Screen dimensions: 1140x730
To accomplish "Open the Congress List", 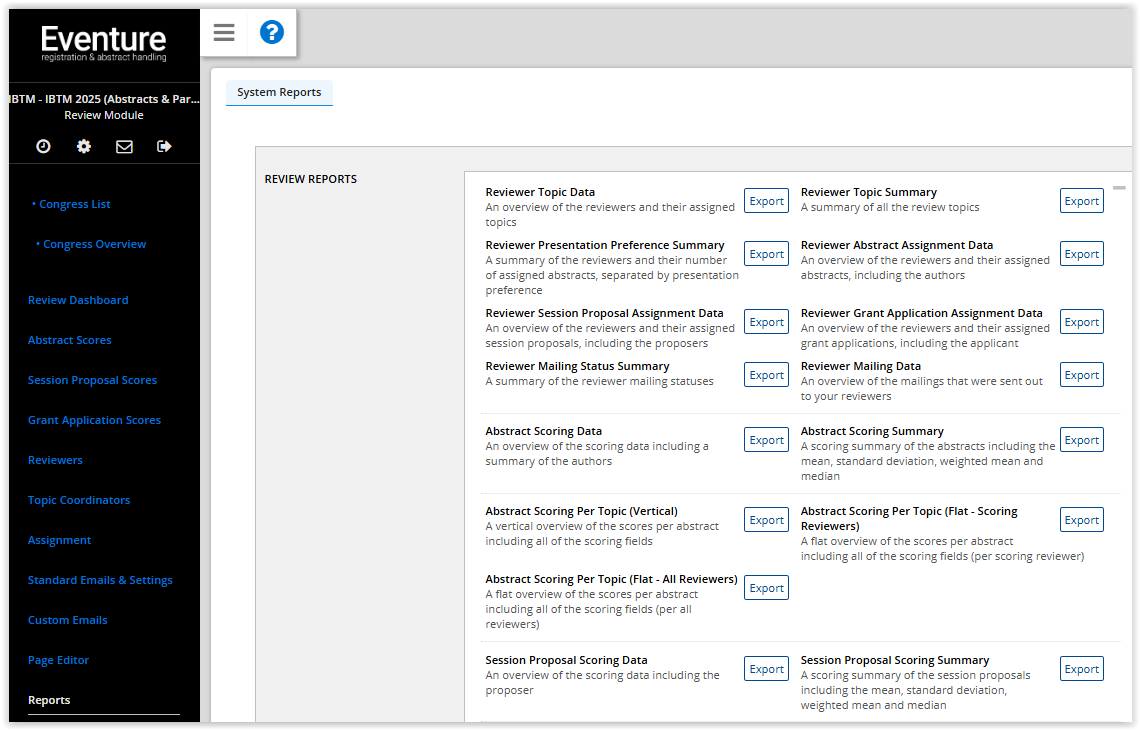I will click(x=73, y=203).
